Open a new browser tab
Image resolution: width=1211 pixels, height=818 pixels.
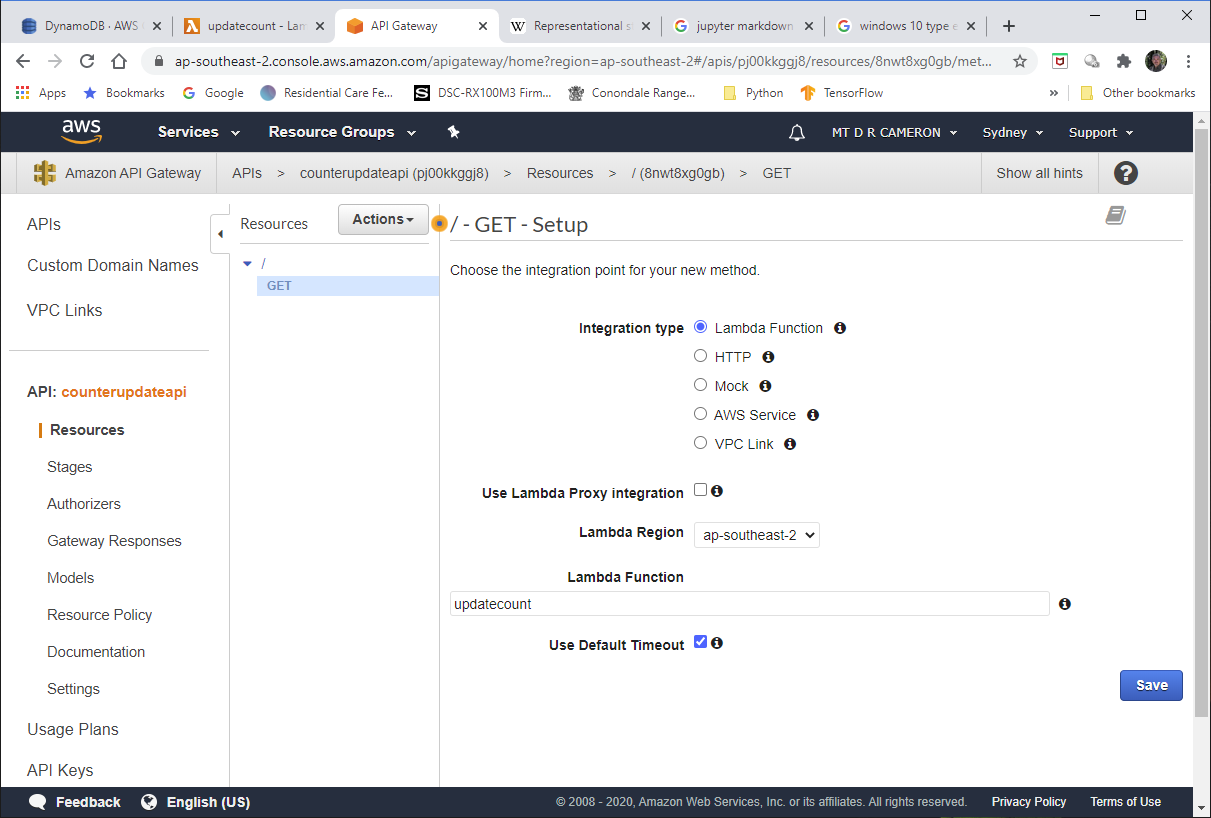[1009, 26]
